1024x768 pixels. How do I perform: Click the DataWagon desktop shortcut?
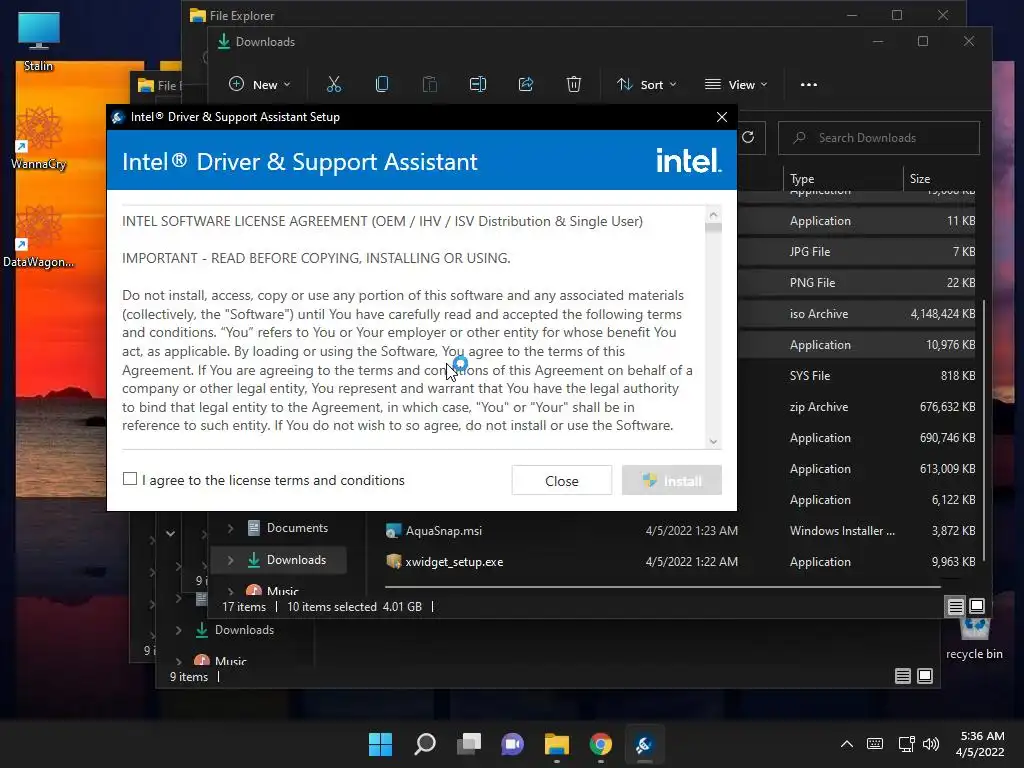(x=39, y=236)
